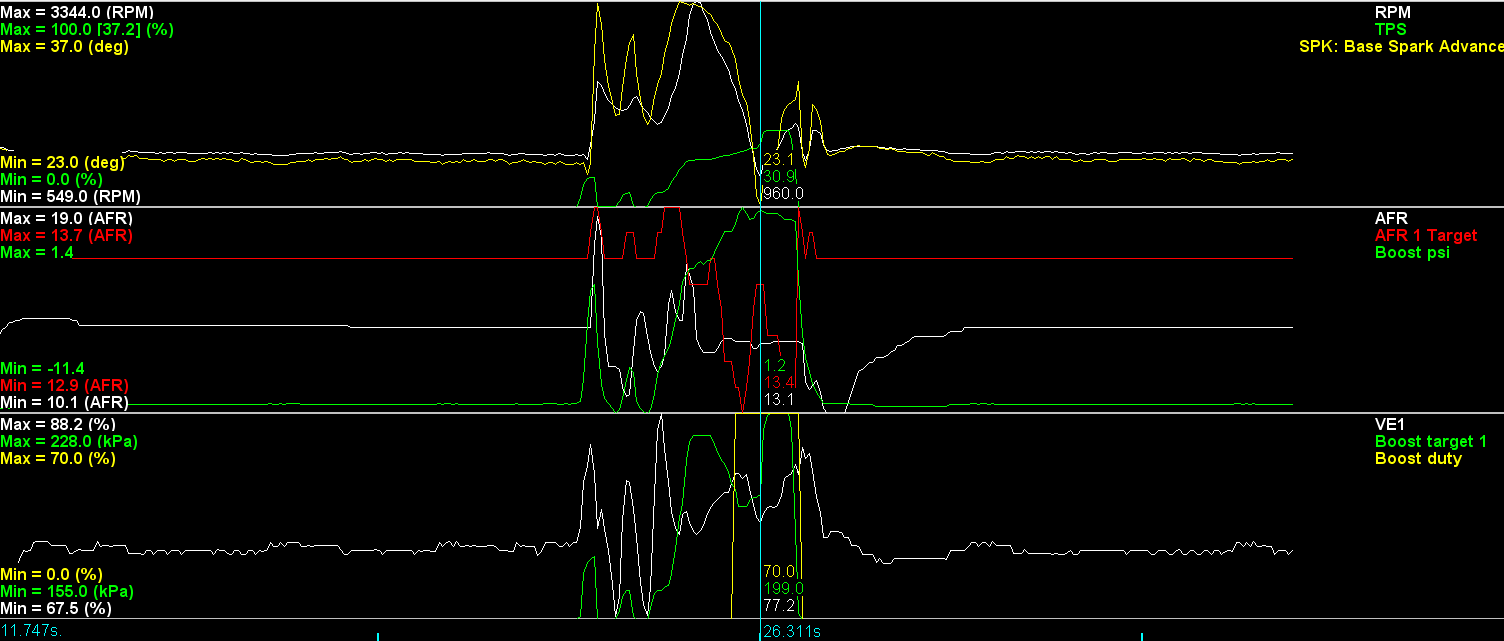Select the AFR legend label
The height and width of the screenshot is (641, 1504).
point(1391,218)
